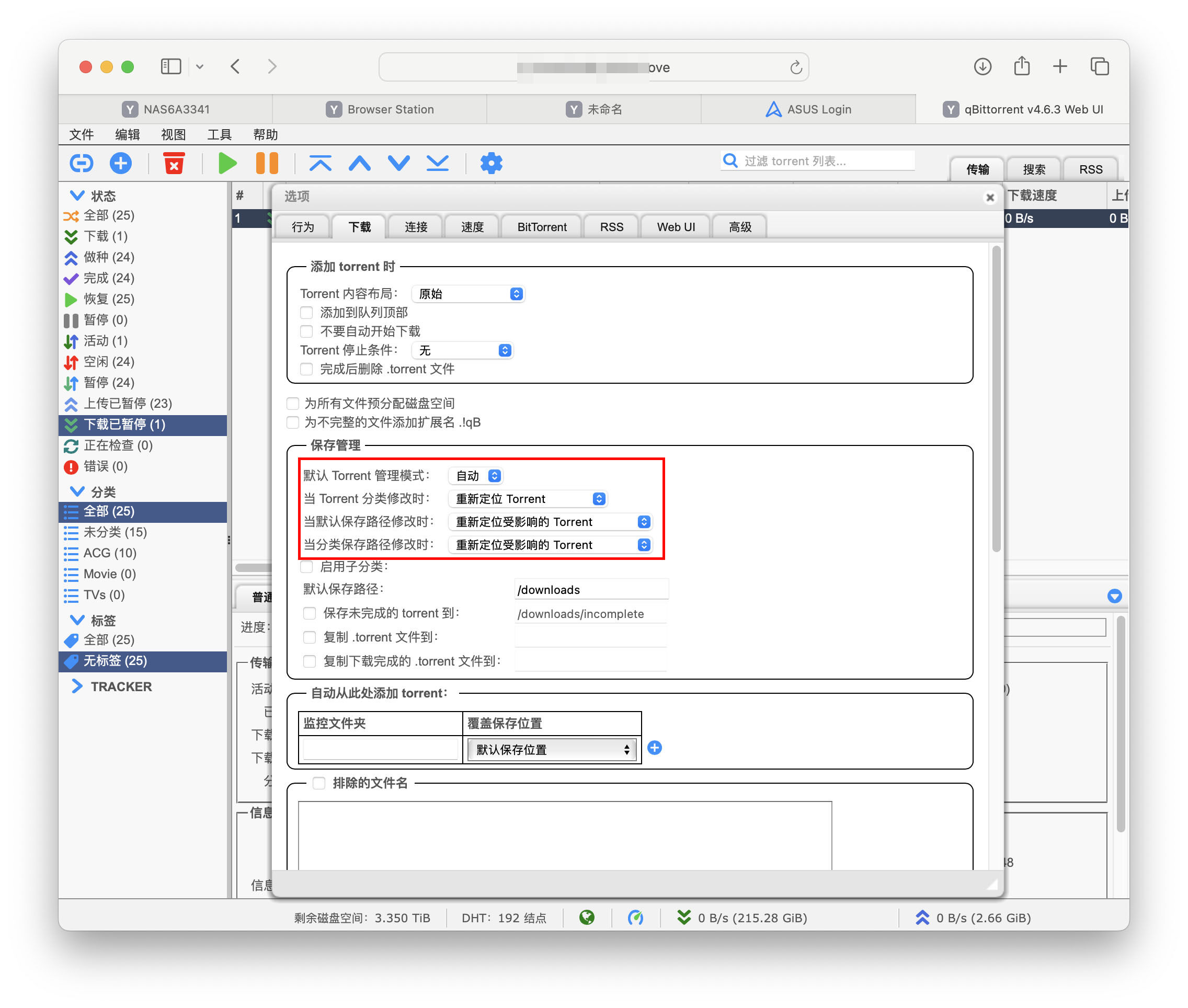This screenshot has height=1008, width=1188.
Task: Click the upload speed status arrows
Action: coord(922,917)
